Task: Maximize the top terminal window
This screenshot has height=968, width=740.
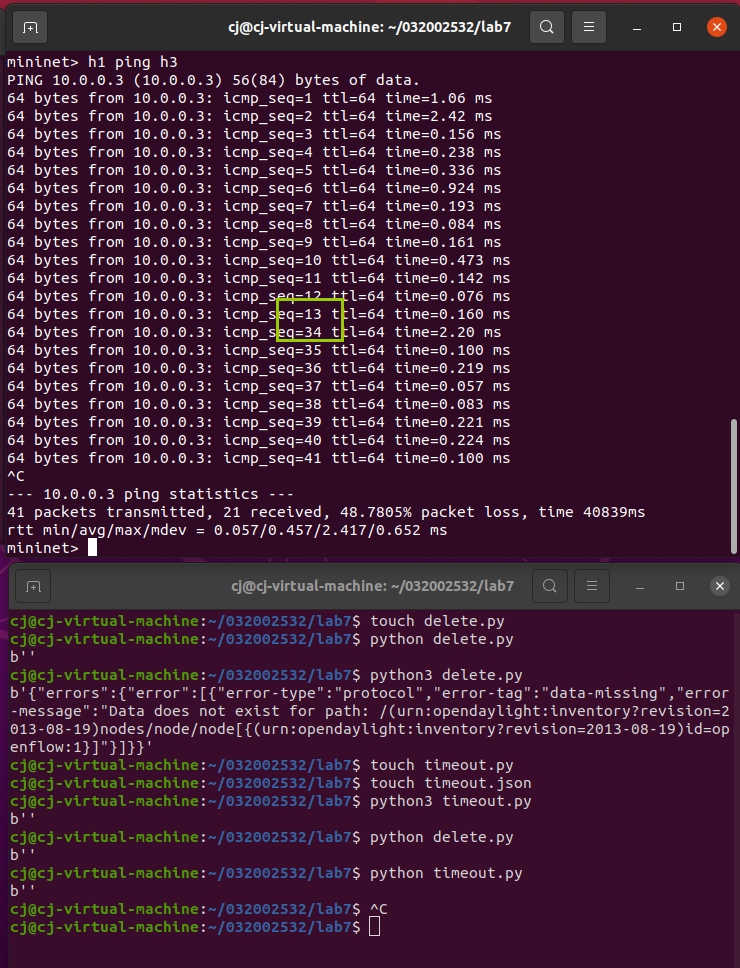Action: (676, 27)
